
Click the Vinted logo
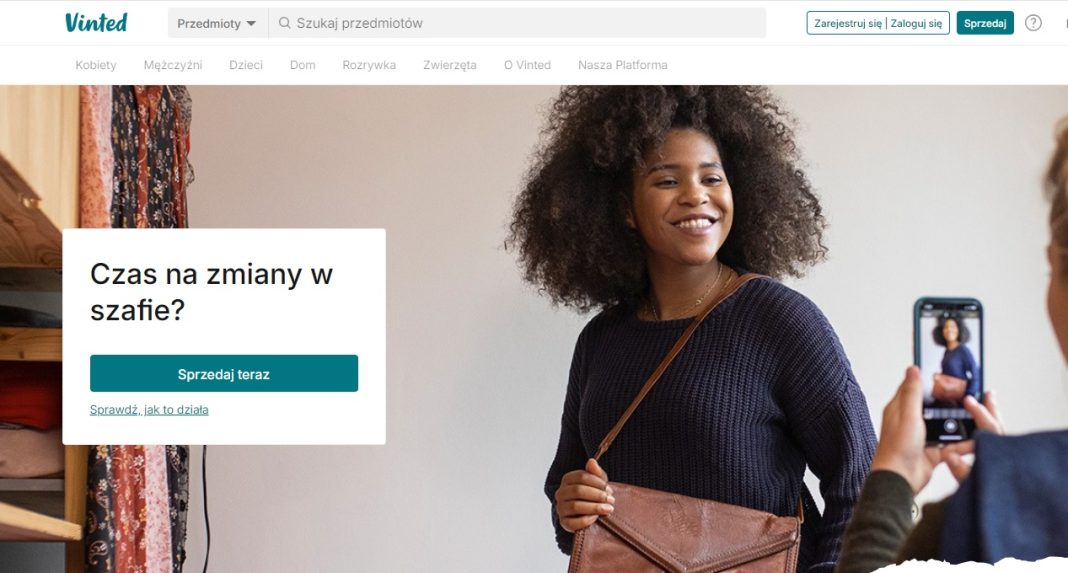coord(96,22)
